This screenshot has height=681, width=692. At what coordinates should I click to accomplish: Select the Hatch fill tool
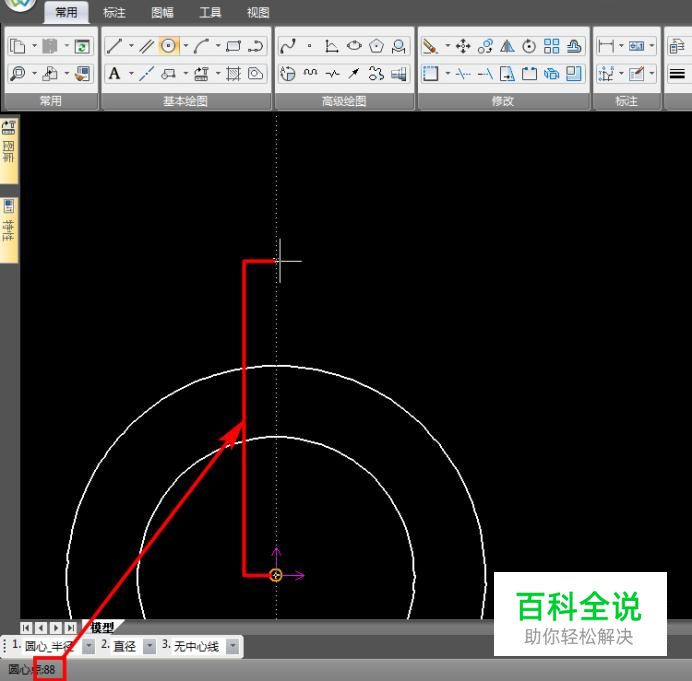[233, 73]
